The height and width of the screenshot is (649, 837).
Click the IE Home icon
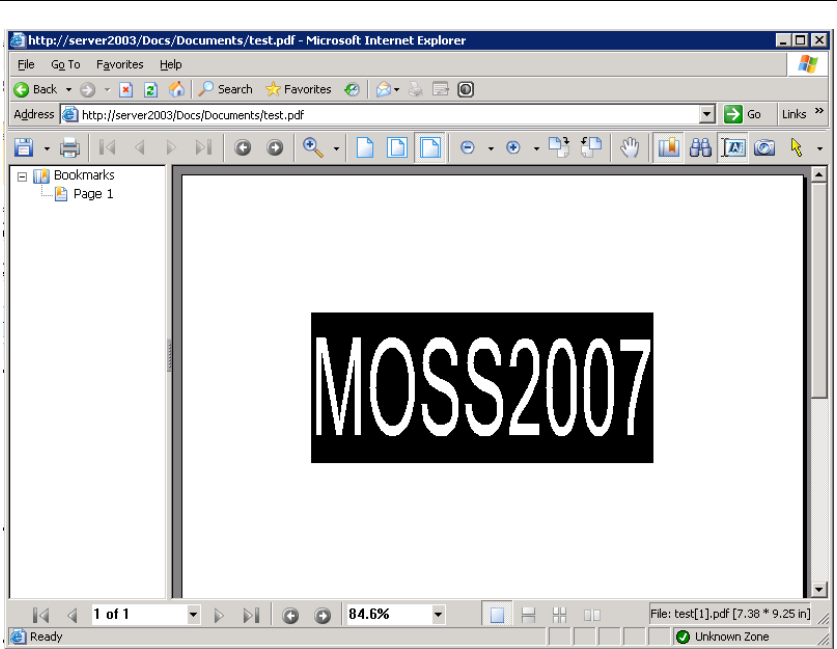(176, 89)
